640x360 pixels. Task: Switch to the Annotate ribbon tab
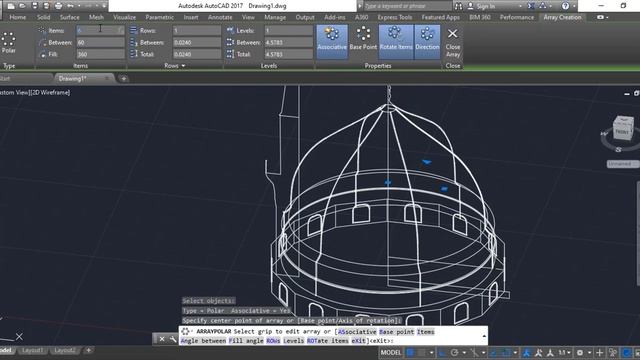[x=220, y=17]
